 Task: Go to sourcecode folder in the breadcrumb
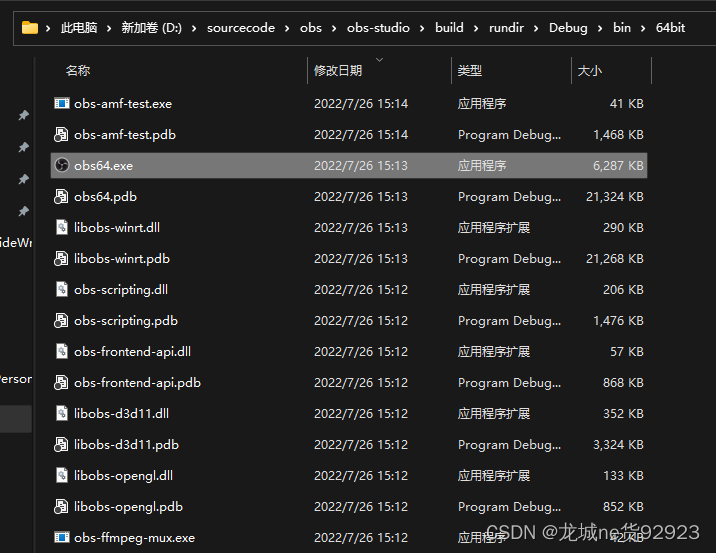pos(241,28)
